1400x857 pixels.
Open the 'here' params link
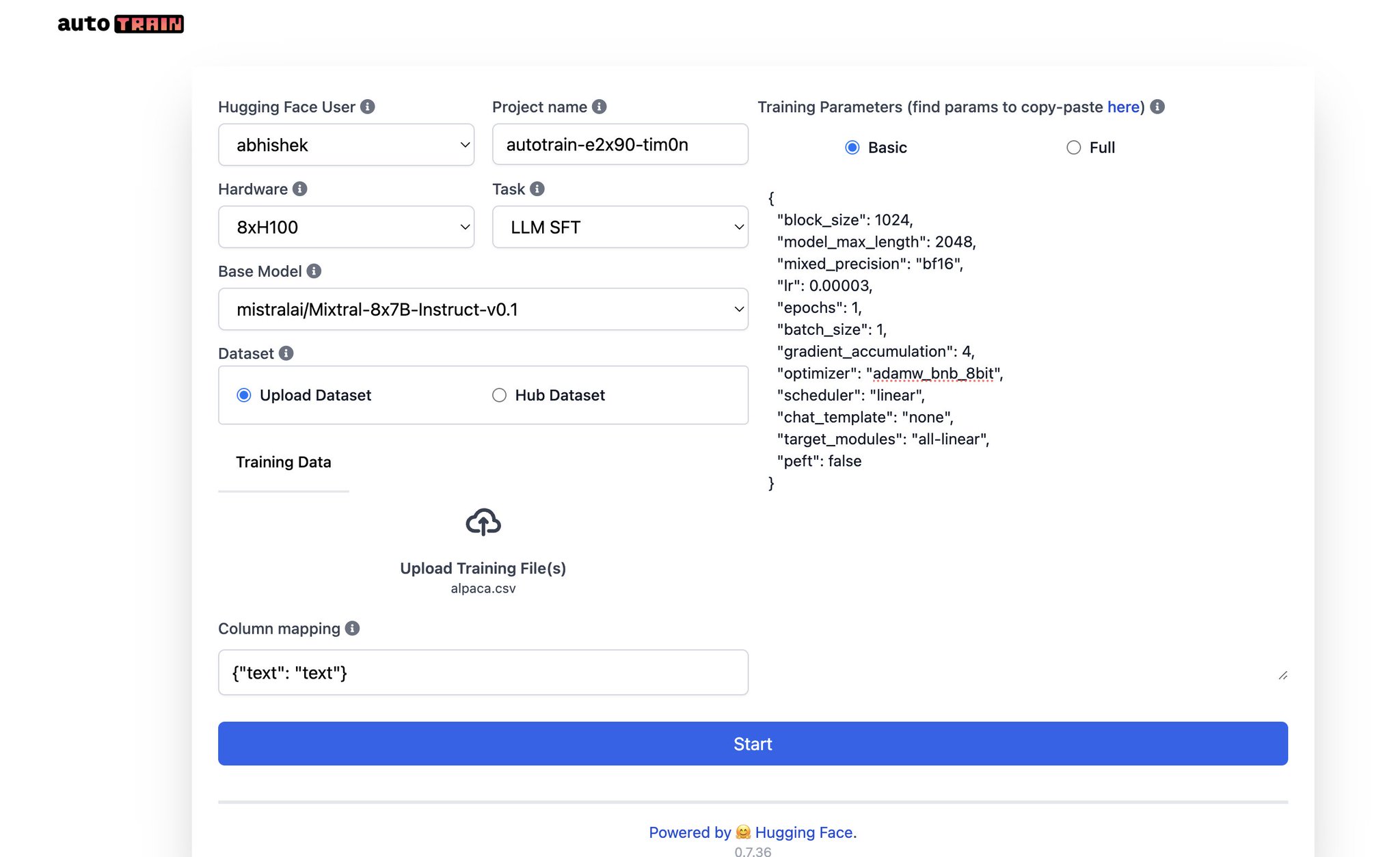(1123, 107)
